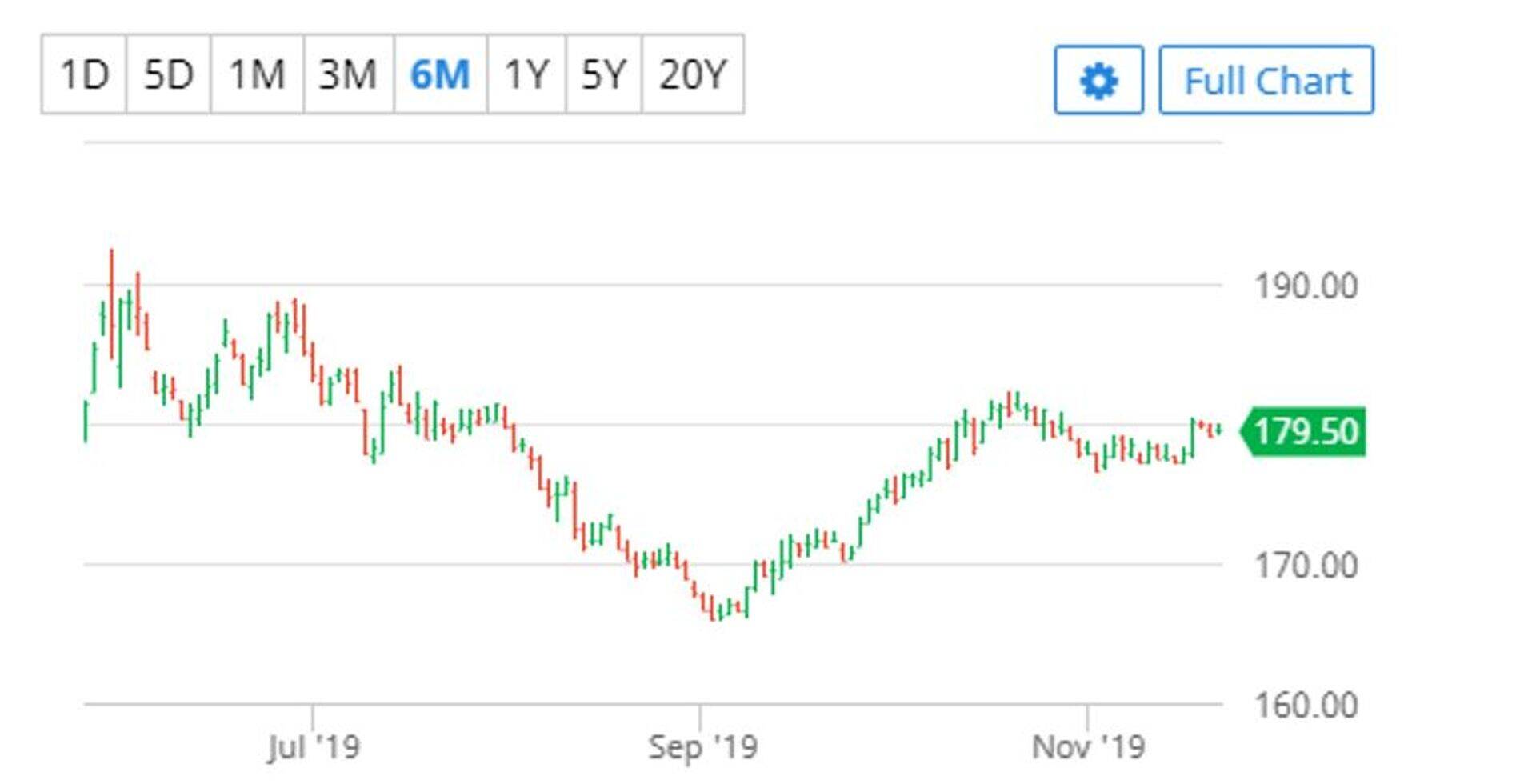Open chart settings gear icon
Viewport: 1536px width, 784px height.
[x=1098, y=81]
